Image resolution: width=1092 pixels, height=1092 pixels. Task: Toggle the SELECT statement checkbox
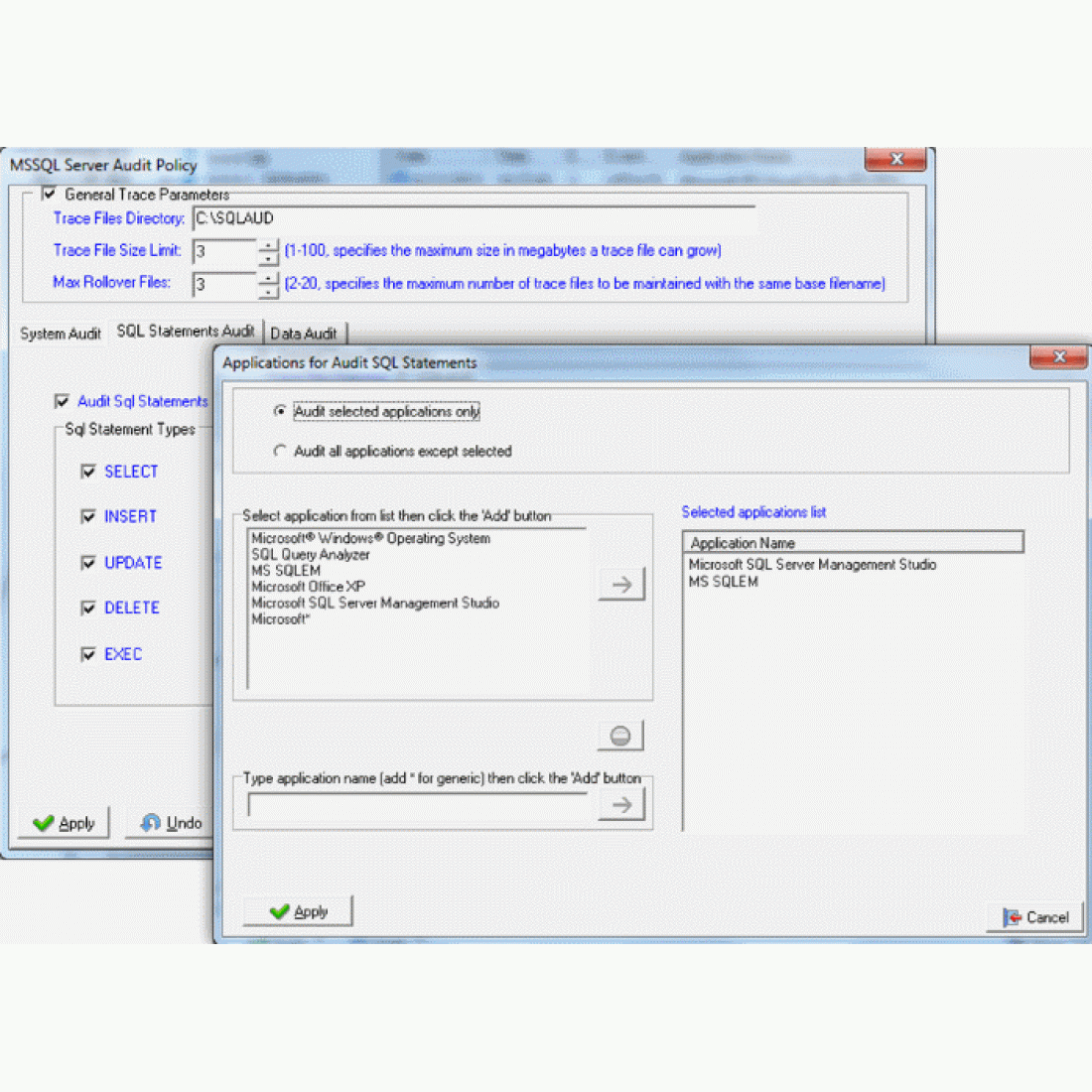88,472
